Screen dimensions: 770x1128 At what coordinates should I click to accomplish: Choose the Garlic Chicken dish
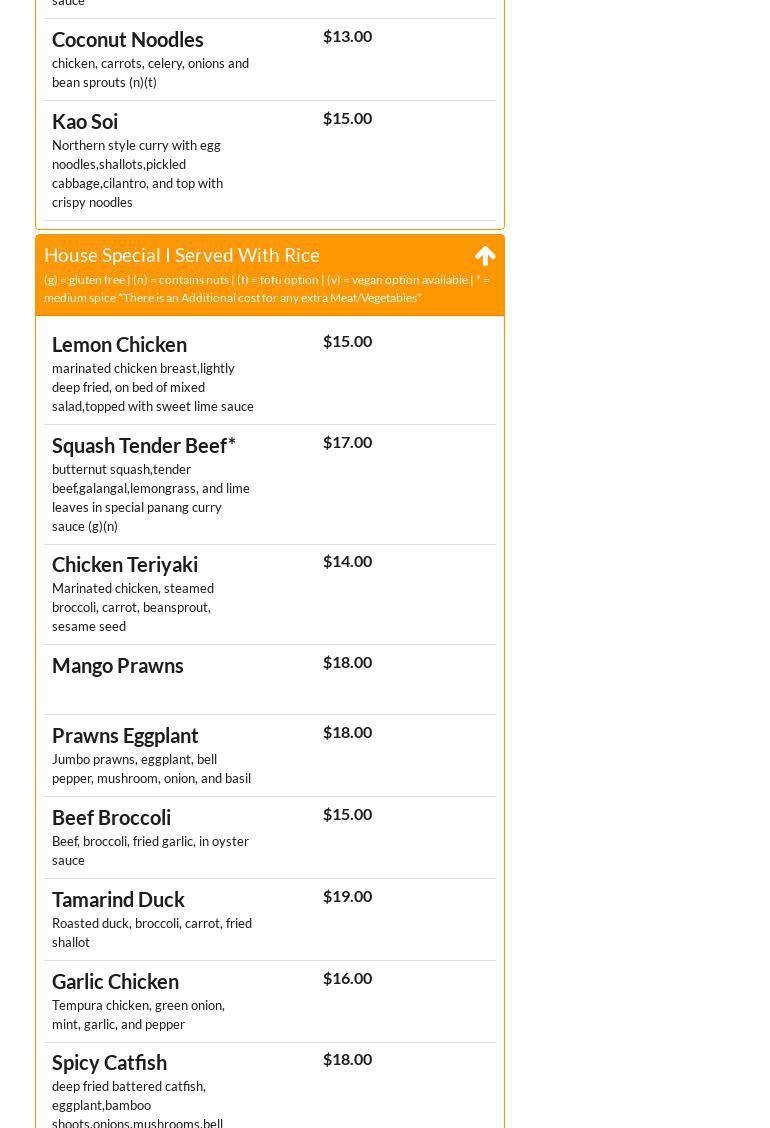(x=115, y=981)
